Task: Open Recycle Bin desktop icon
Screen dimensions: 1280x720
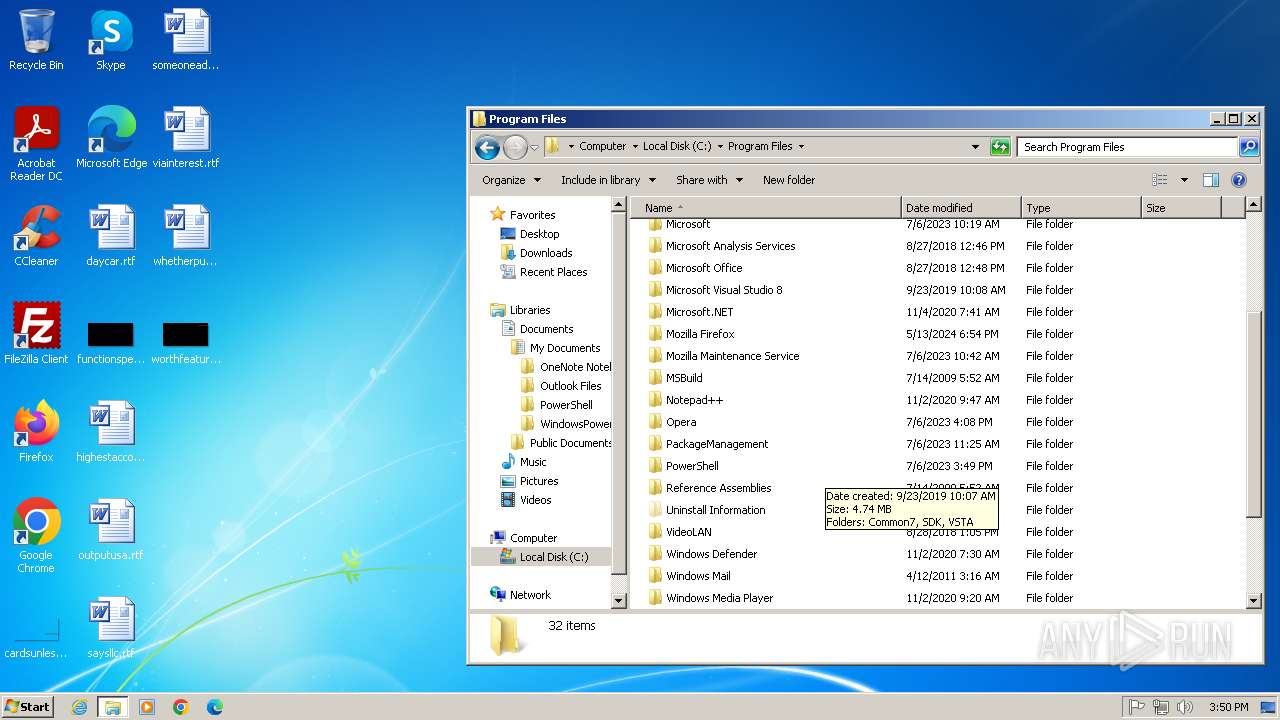Action: pos(36,41)
